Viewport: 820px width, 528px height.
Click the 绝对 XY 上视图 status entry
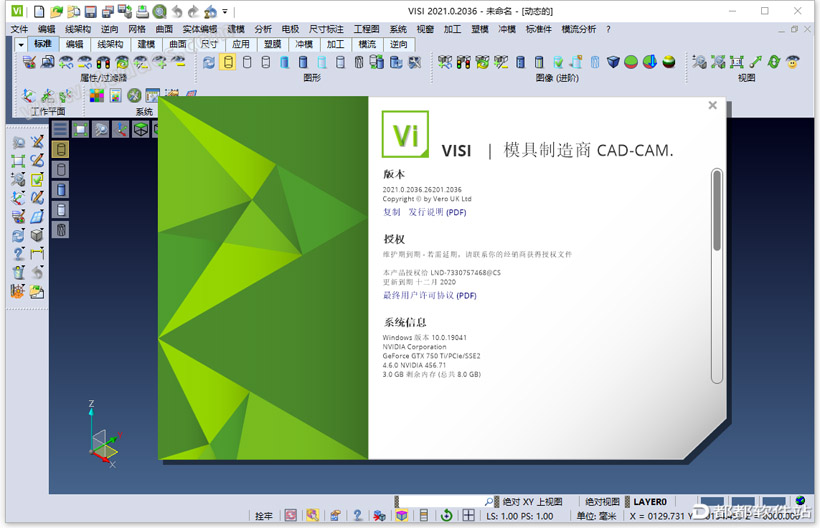coord(532,502)
